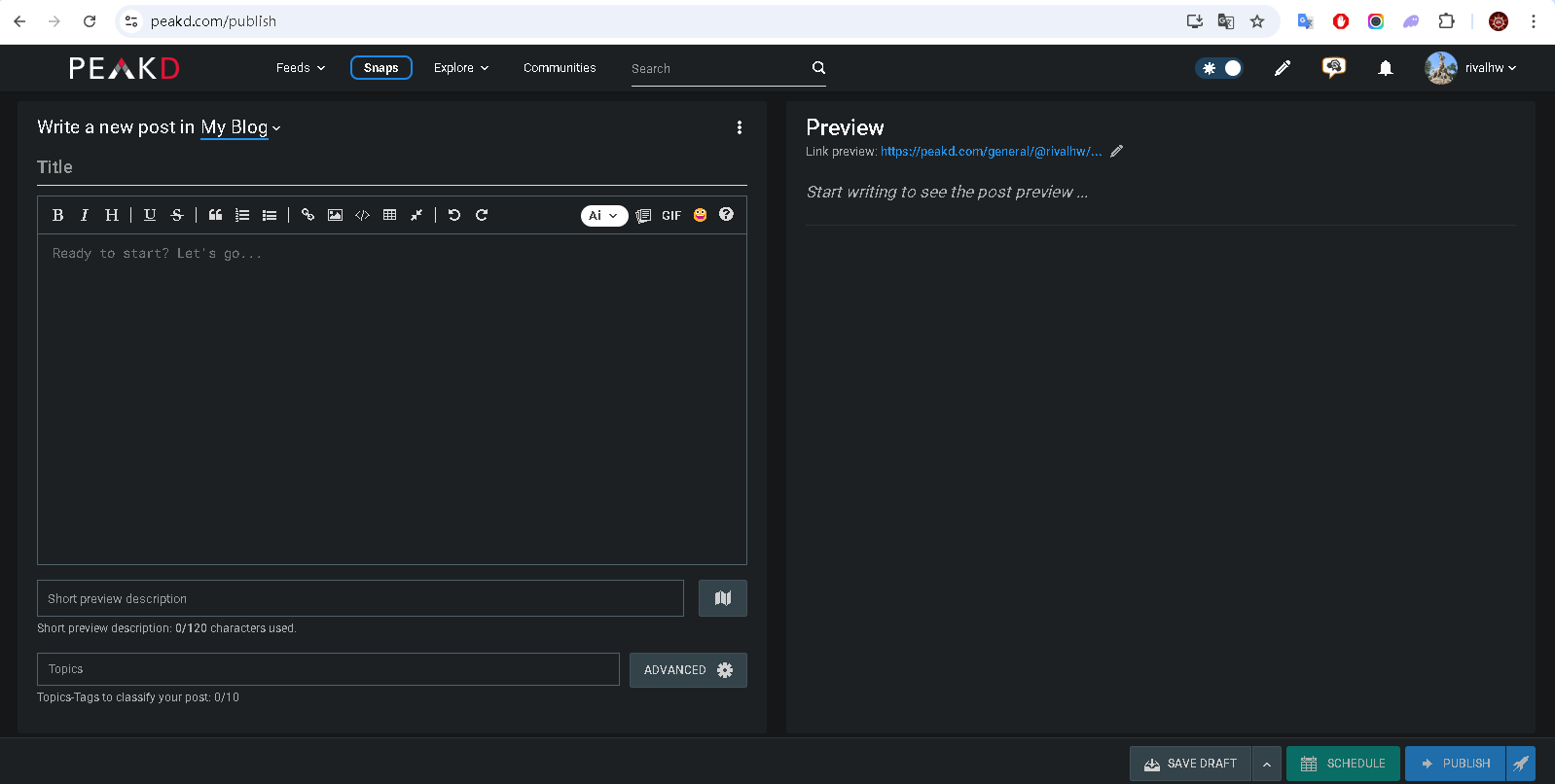Click the Title input field
Image resolution: width=1555 pixels, height=784 pixels.
pos(392,167)
